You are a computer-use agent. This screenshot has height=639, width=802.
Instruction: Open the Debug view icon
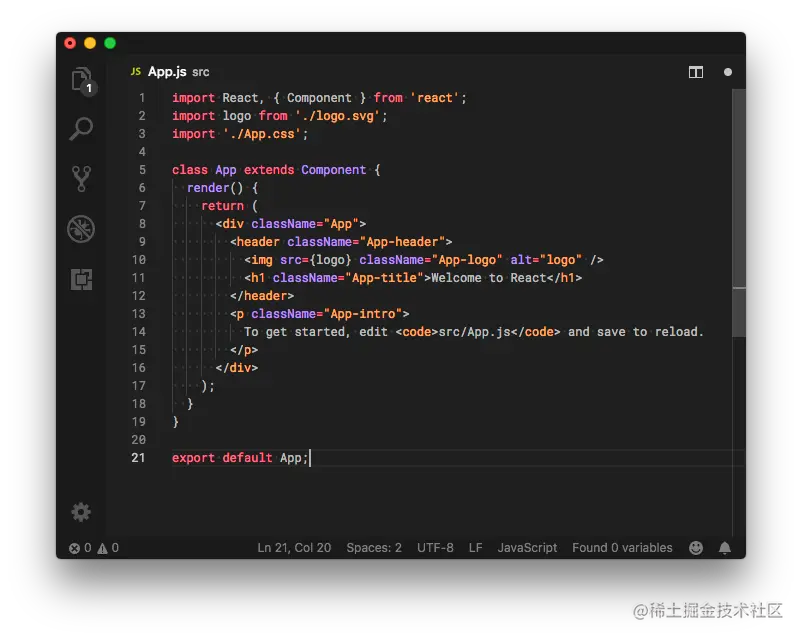[81, 229]
